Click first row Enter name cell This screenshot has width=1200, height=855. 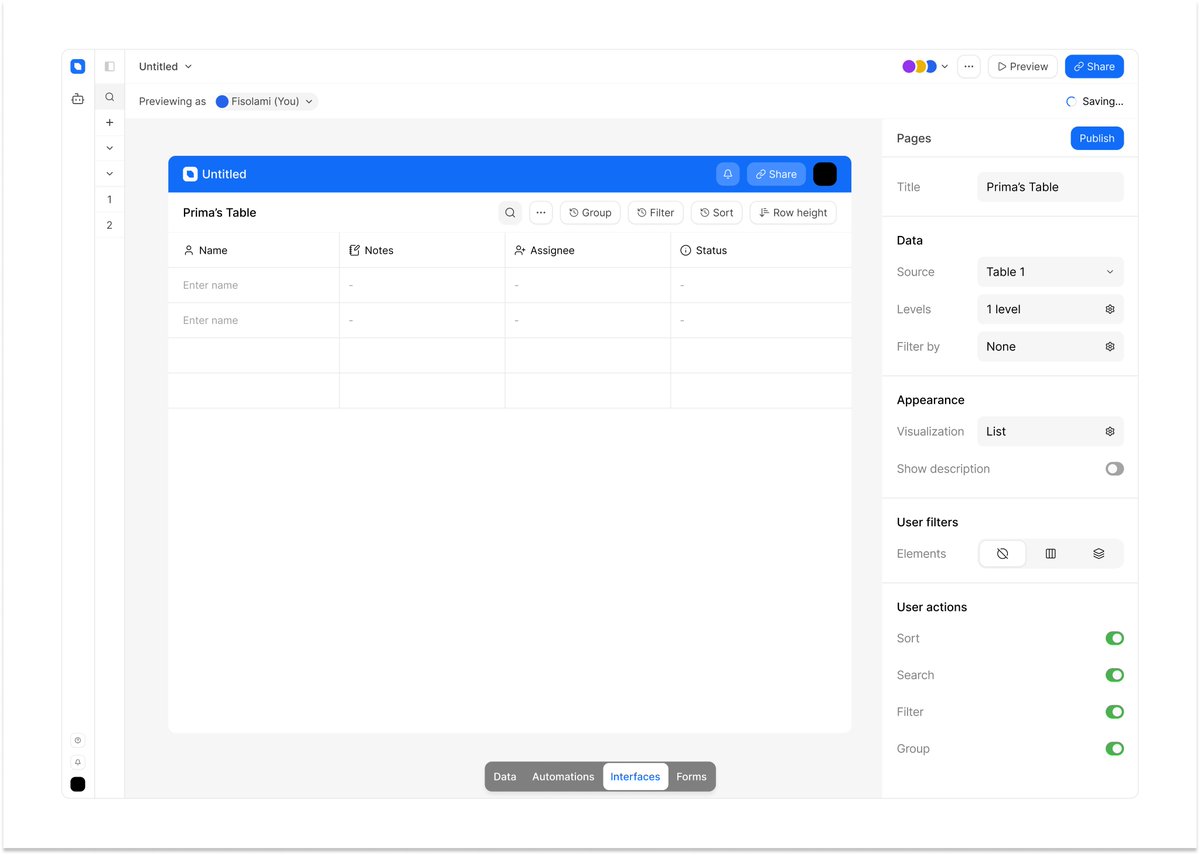tap(254, 286)
